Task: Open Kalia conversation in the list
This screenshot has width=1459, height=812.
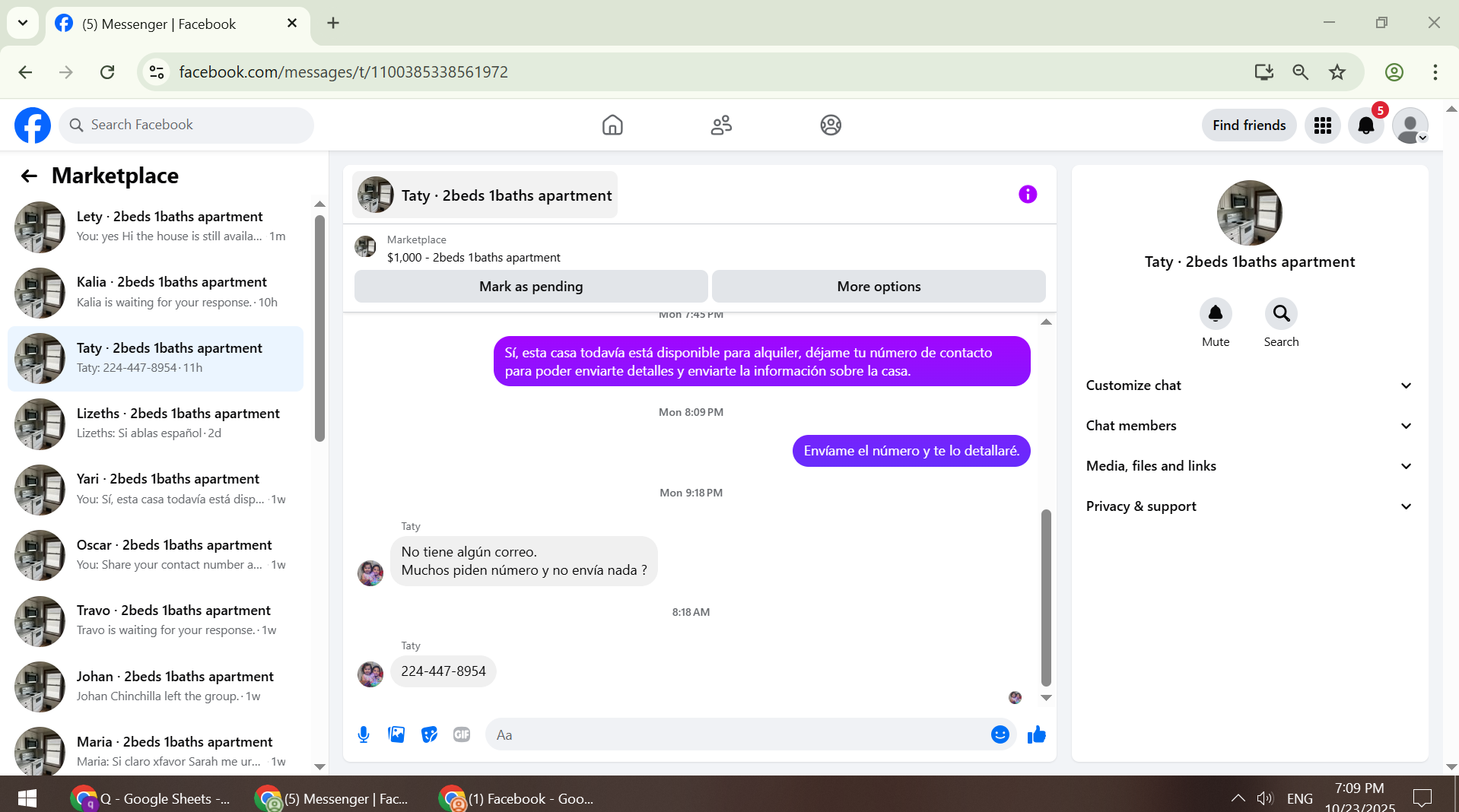Action: 155,293
